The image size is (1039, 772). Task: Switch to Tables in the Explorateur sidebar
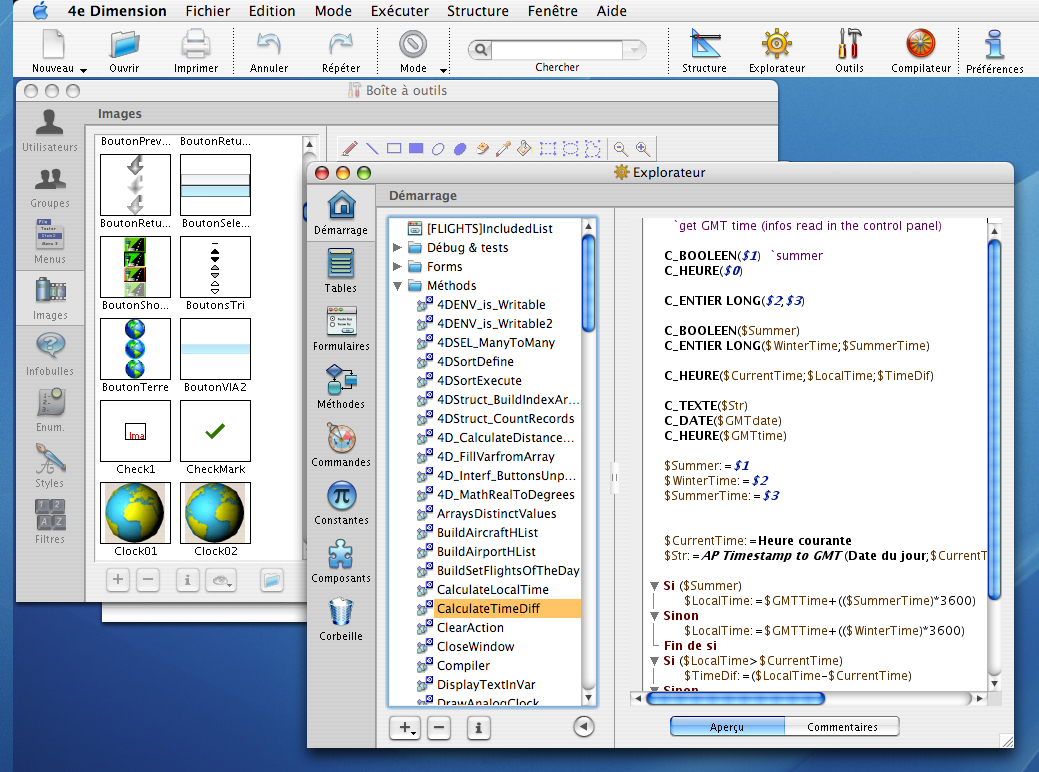point(341,271)
